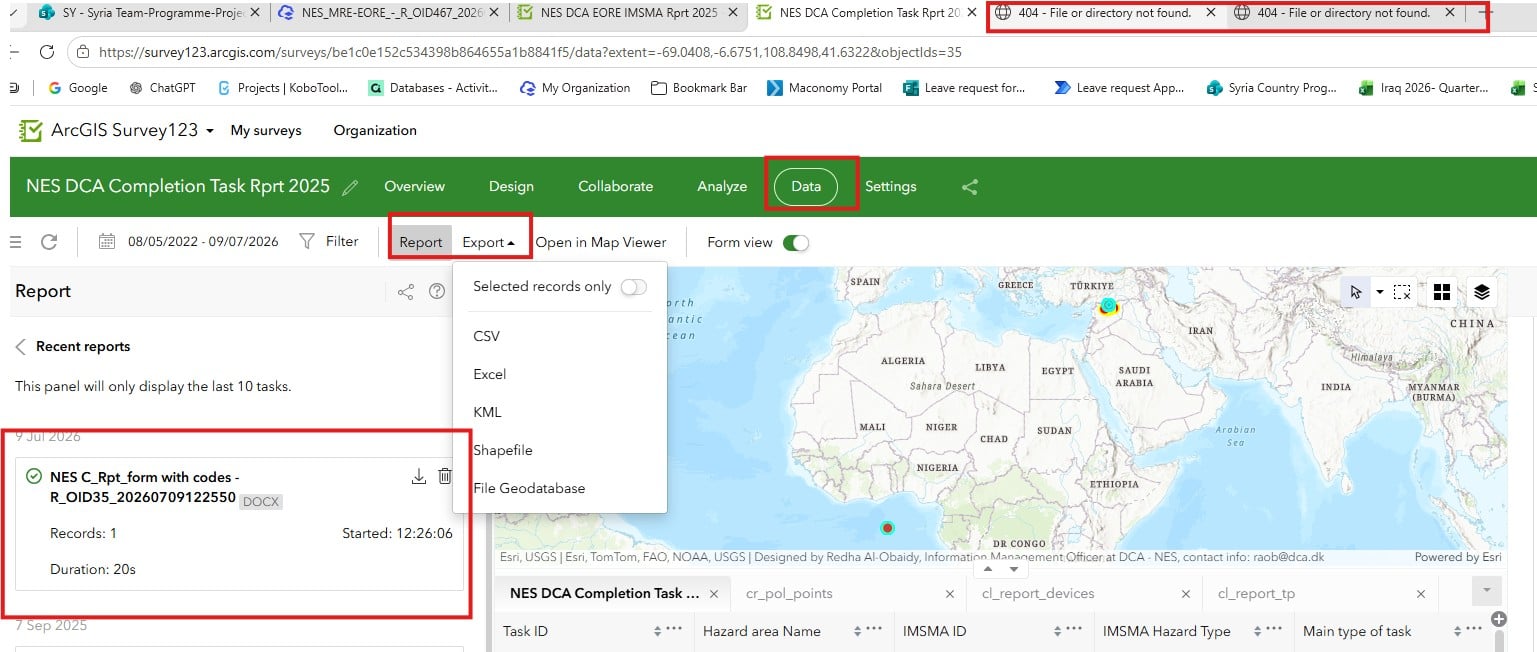
Task: Open the ChatGPT bookmark
Action: tap(162, 88)
